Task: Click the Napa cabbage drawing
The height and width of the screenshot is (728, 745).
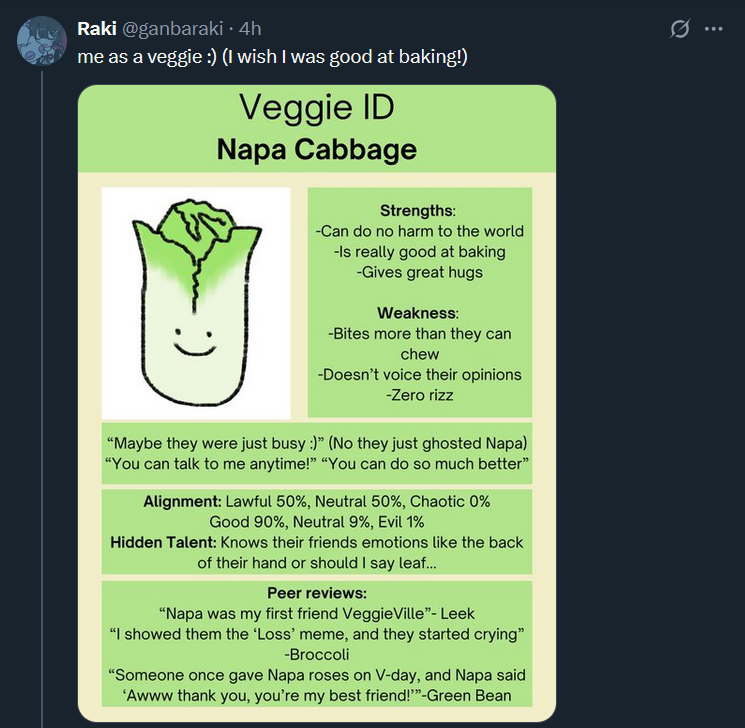Action: pos(196,302)
